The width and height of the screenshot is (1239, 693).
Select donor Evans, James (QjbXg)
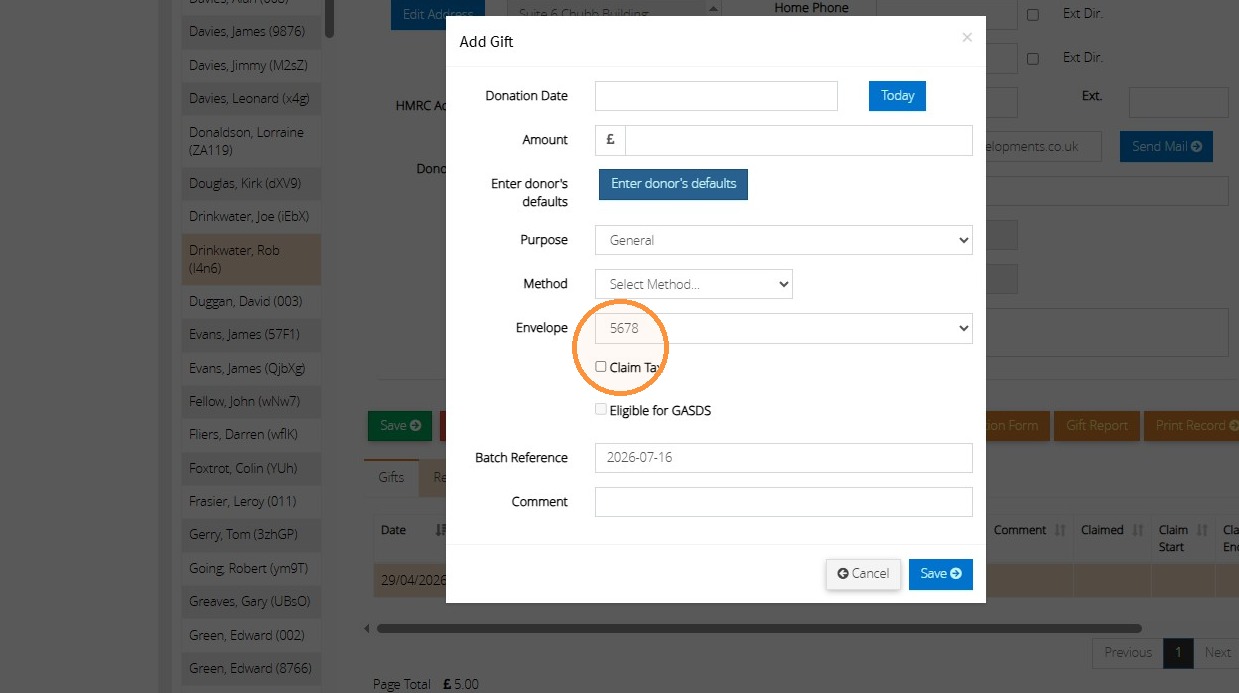(x=251, y=368)
